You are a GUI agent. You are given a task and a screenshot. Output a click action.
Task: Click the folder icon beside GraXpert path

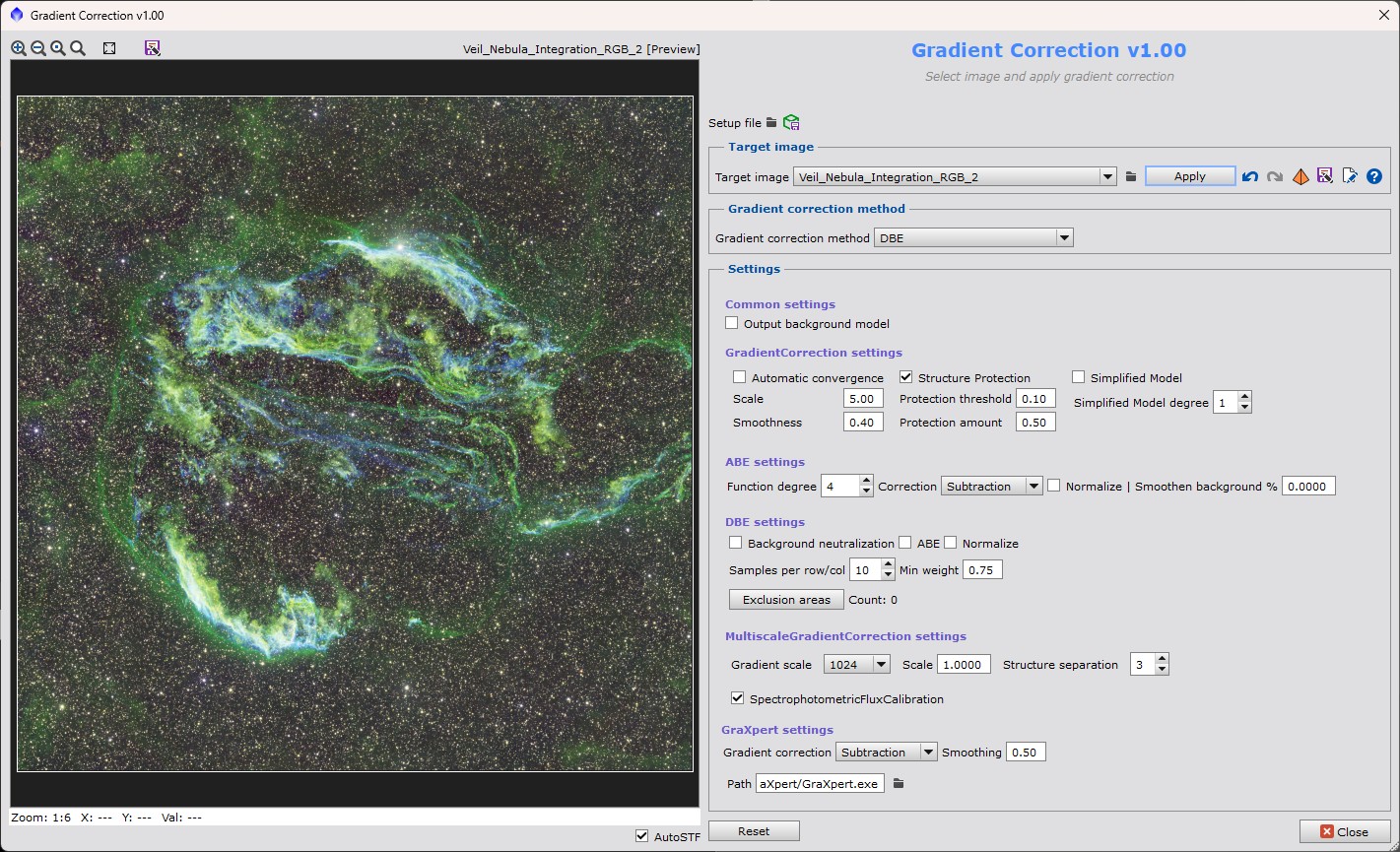899,784
